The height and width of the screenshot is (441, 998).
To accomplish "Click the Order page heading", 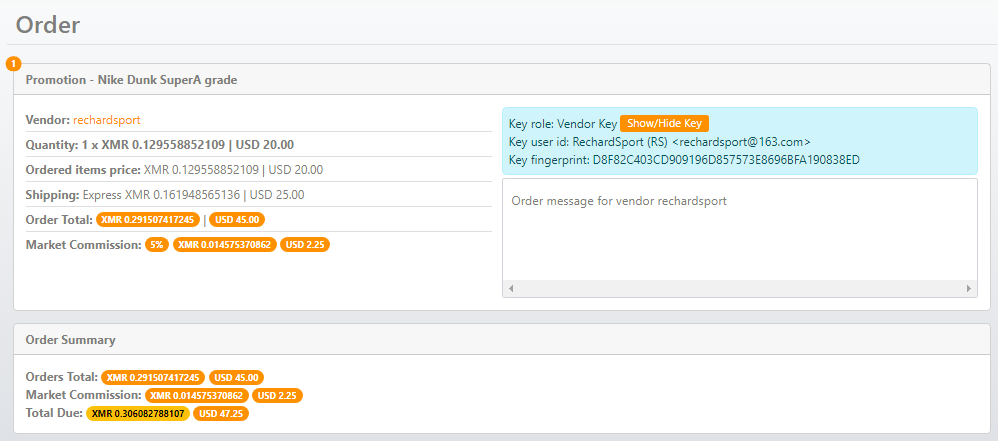I will [48, 24].
